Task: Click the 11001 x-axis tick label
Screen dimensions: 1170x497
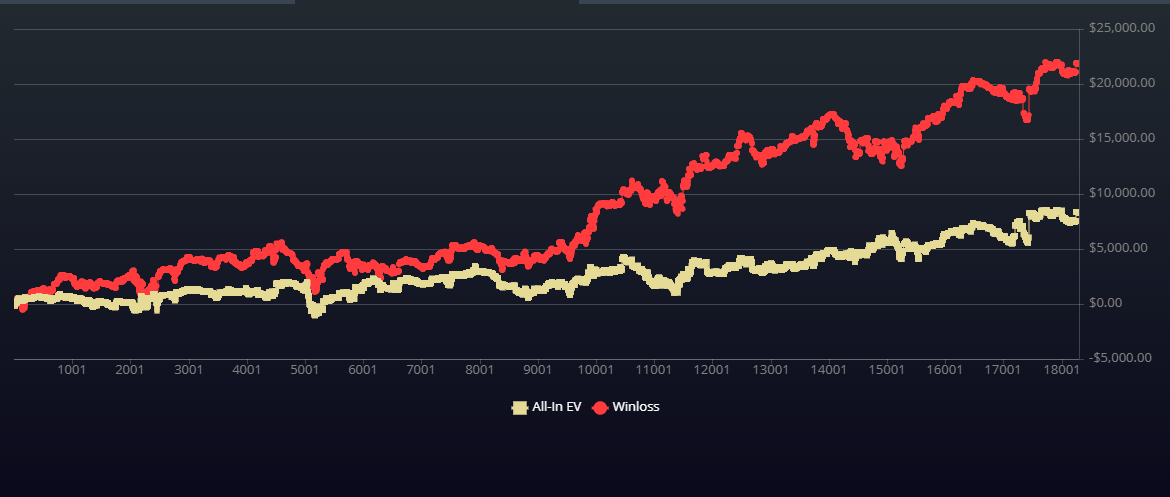Action: point(654,369)
